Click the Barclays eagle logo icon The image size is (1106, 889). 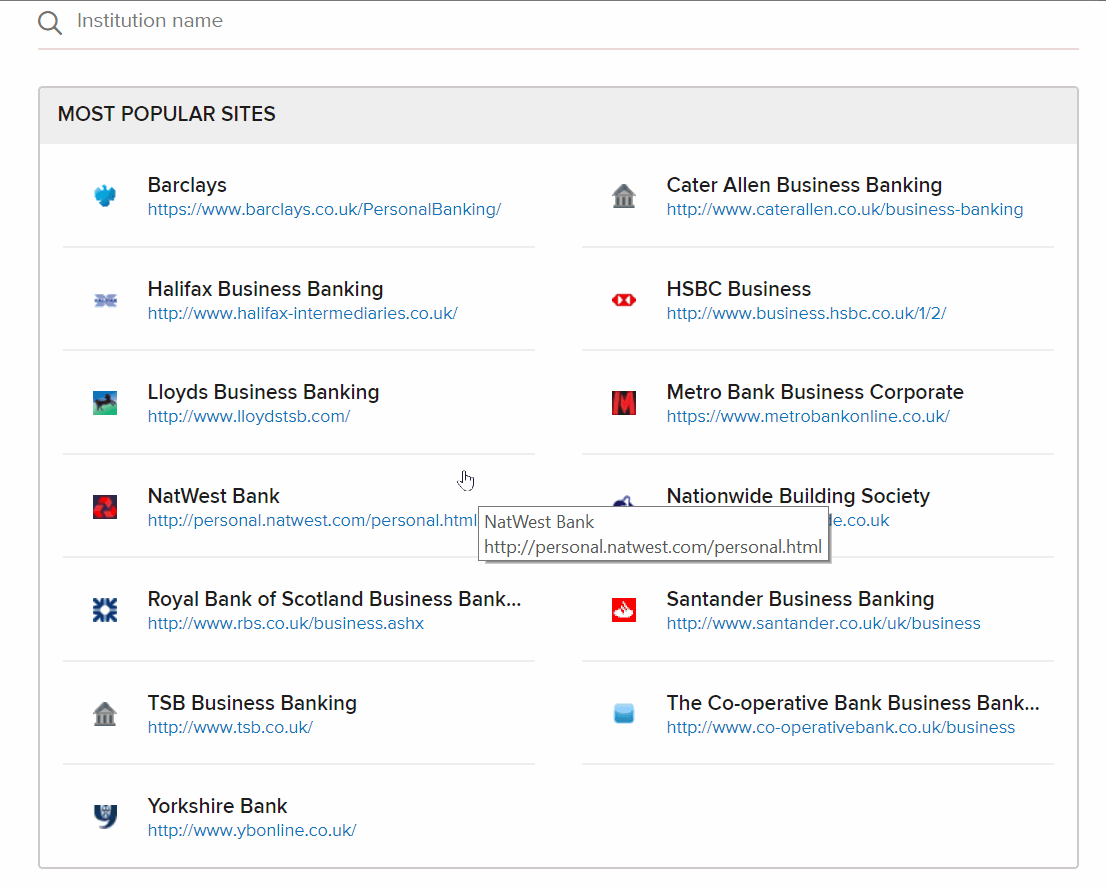pyautogui.click(x=105, y=195)
